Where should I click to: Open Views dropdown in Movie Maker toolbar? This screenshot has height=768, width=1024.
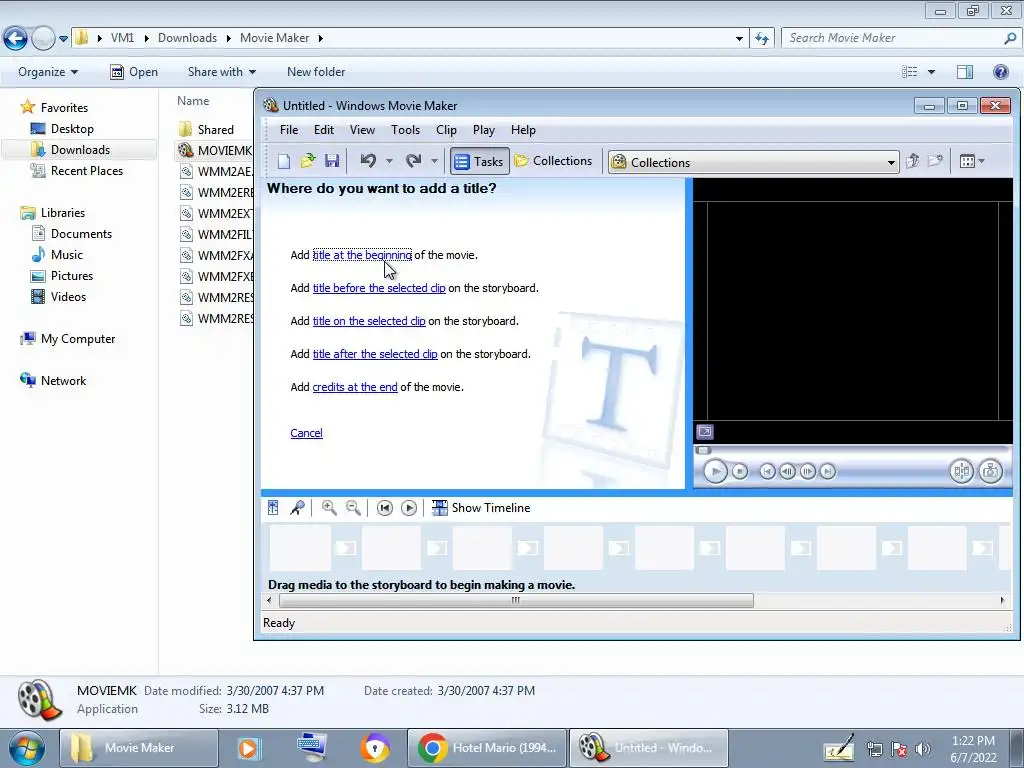pos(972,161)
